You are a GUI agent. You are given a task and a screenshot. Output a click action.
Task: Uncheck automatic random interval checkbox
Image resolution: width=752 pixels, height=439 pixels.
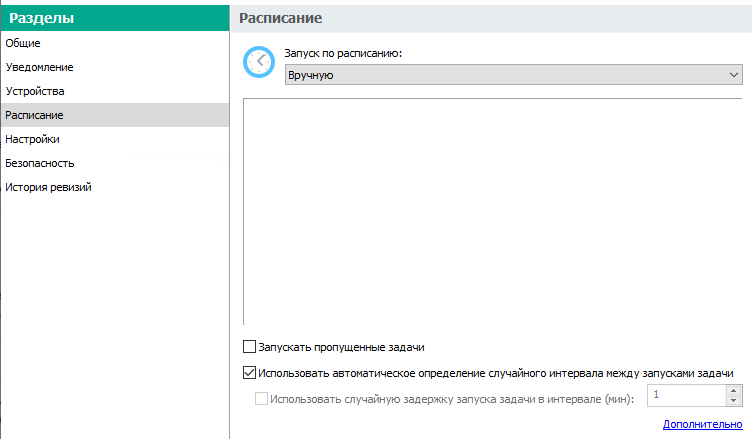[x=249, y=372]
